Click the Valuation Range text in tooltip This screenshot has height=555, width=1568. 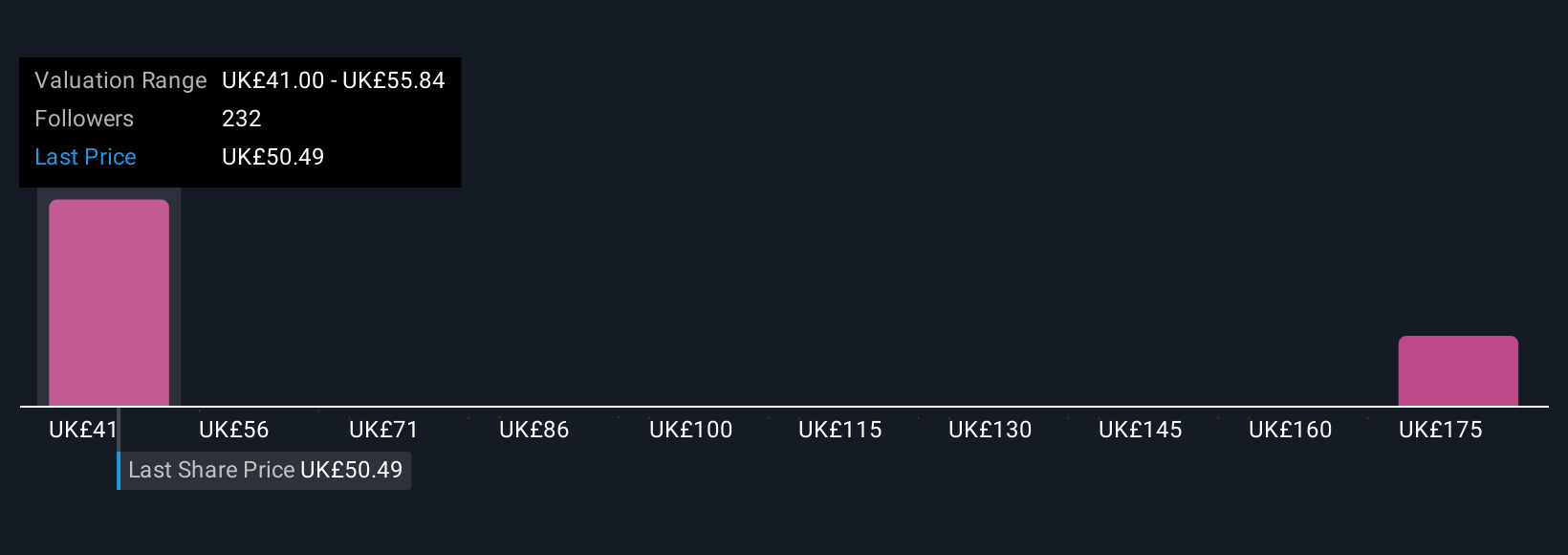(120, 80)
